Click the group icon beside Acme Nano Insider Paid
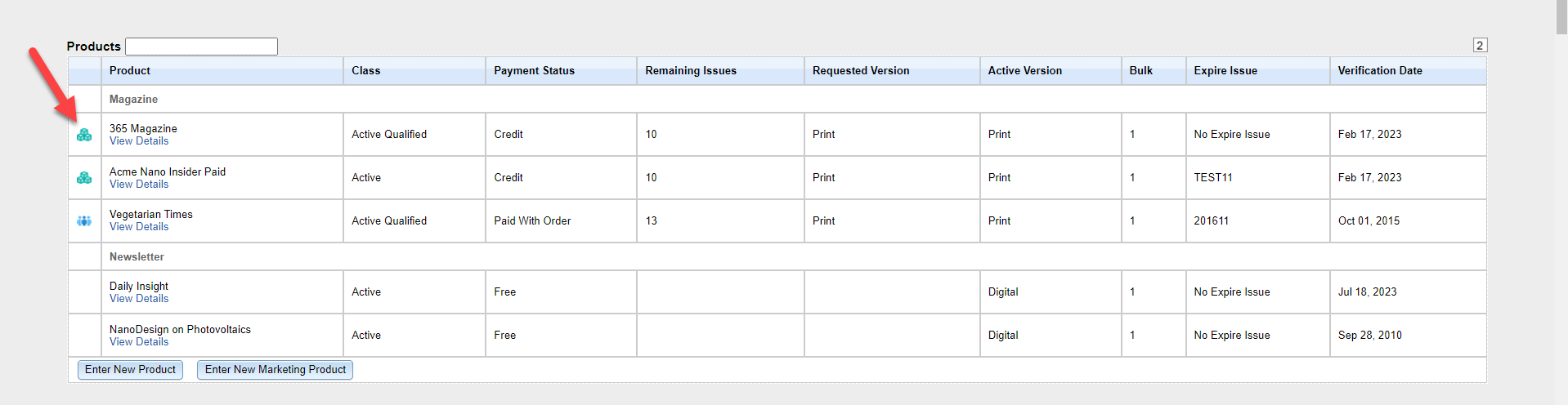 pyautogui.click(x=84, y=178)
